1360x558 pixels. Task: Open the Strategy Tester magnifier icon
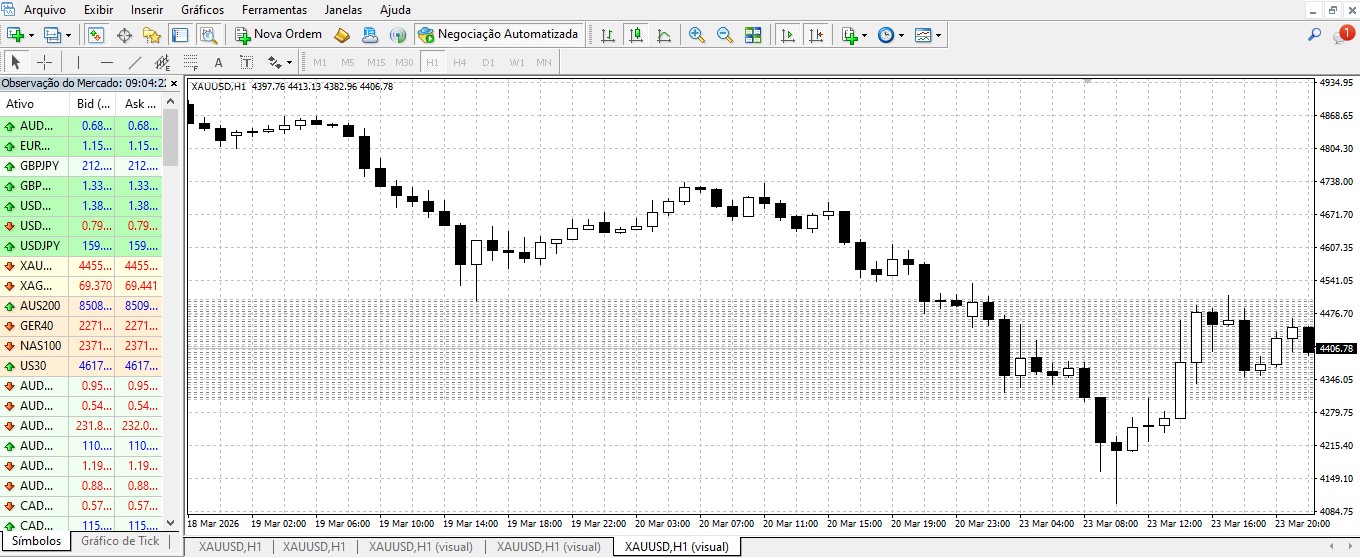coord(208,35)
